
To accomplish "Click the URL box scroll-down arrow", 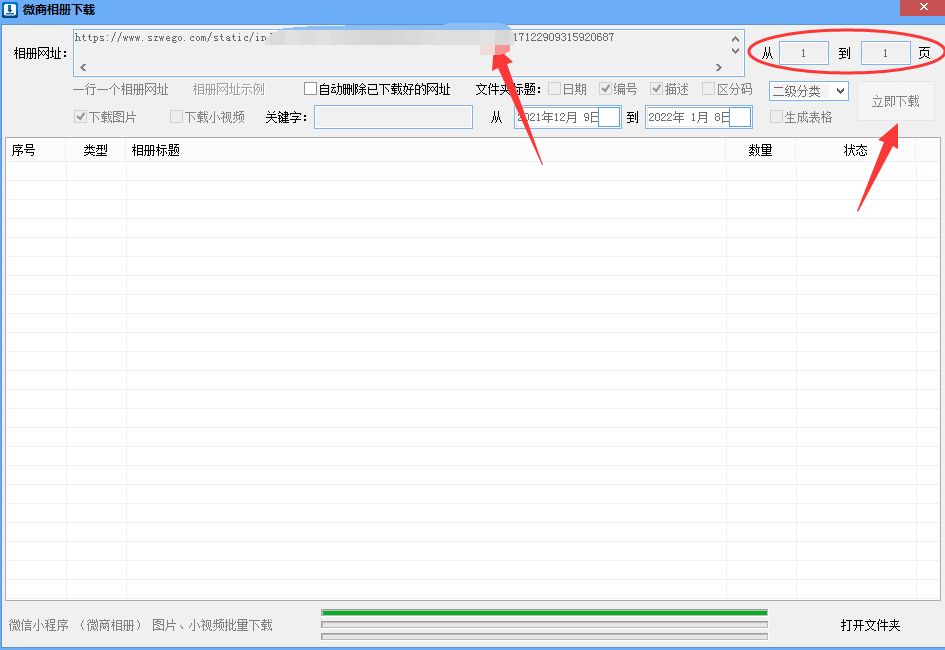I will [x=735, y=51].
